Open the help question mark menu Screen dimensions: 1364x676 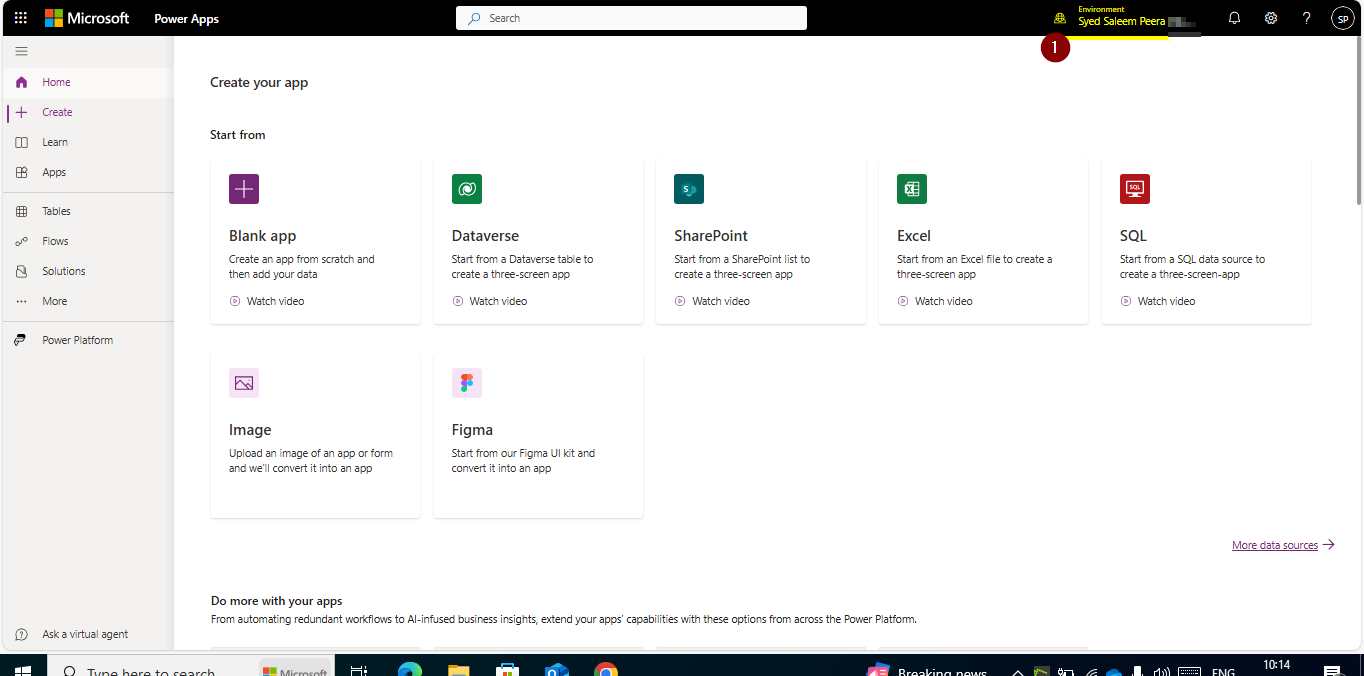(1306, 18)
